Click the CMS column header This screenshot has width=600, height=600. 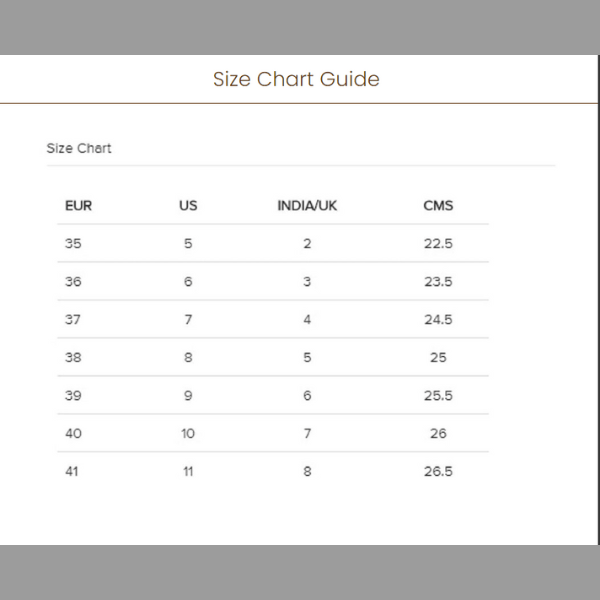pyautogui.click(x=438, y=206)
